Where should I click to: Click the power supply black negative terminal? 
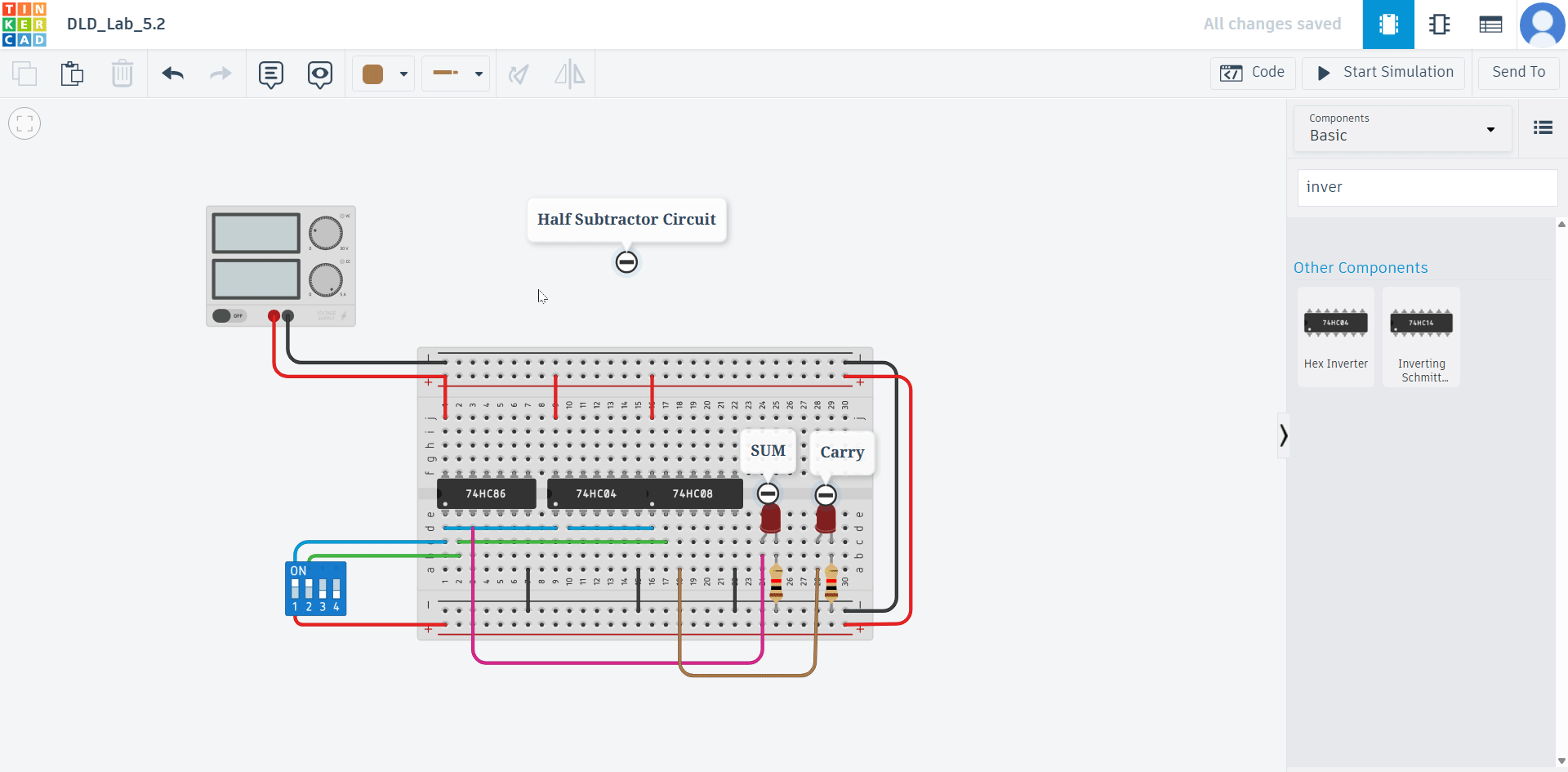tap(287, 316)
